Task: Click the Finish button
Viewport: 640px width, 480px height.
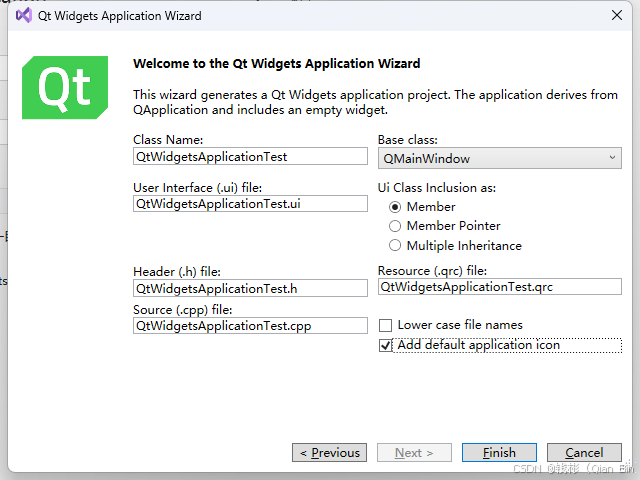Action: tap(499, 453)
